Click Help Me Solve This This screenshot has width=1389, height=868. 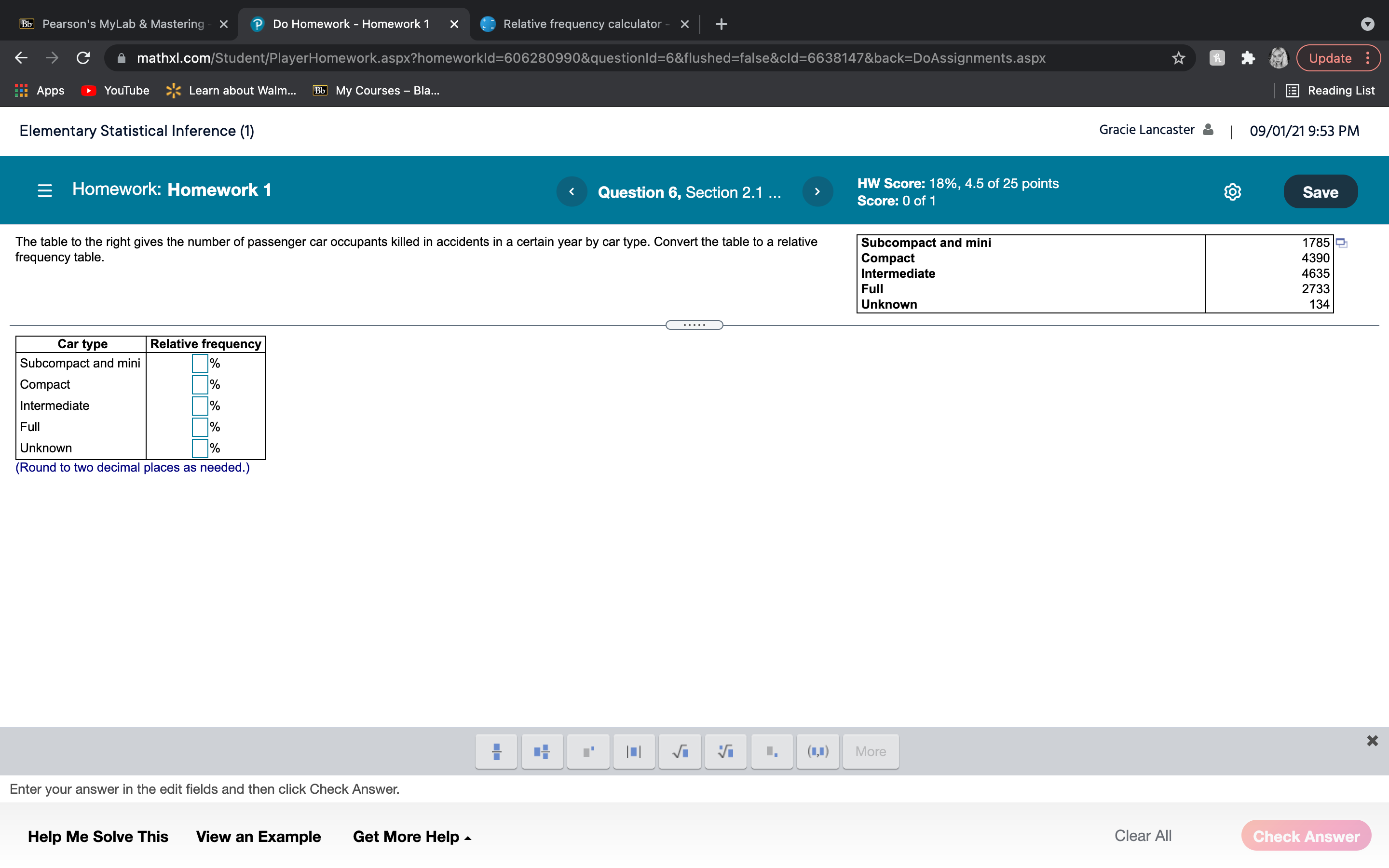pos(98,837)
